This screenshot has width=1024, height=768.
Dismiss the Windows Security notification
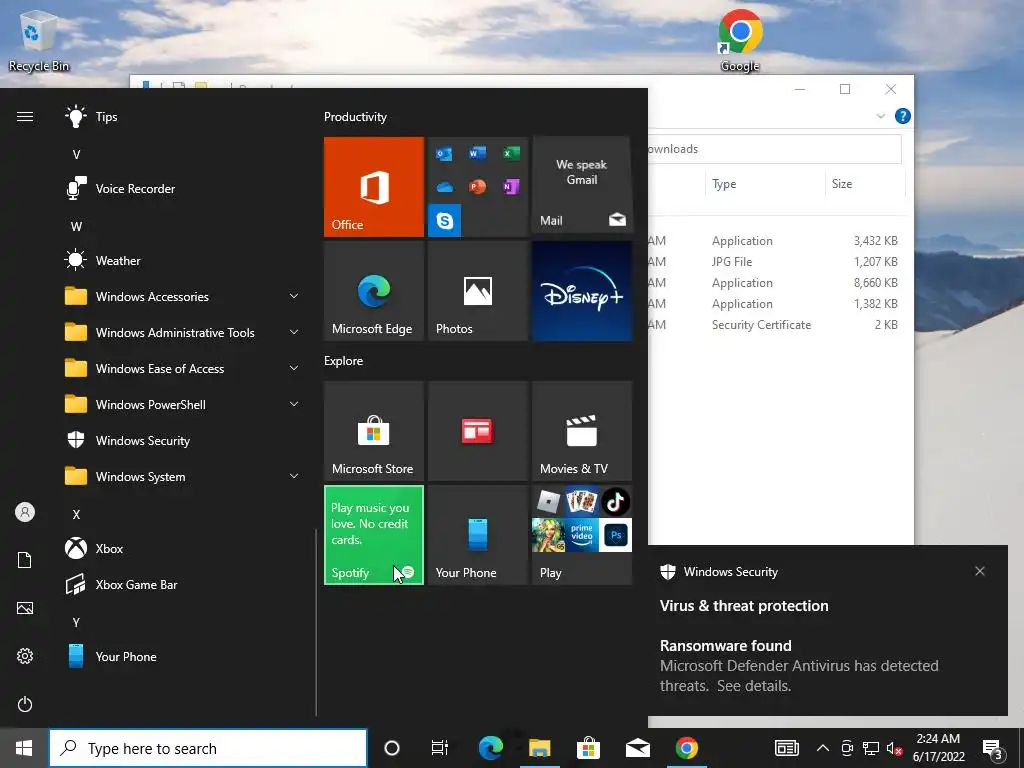pyautogui.click(x=980, y=571)
